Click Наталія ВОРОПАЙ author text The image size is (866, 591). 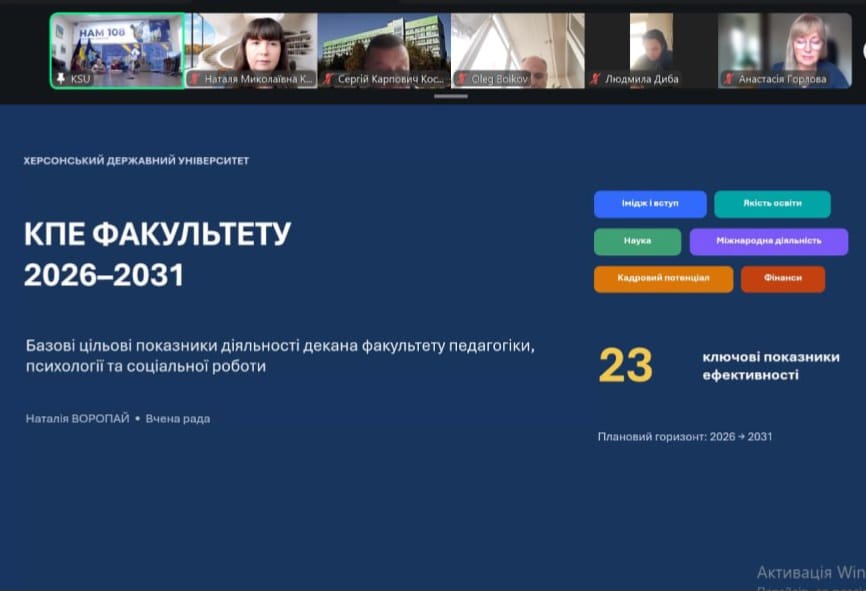point(77,419)
